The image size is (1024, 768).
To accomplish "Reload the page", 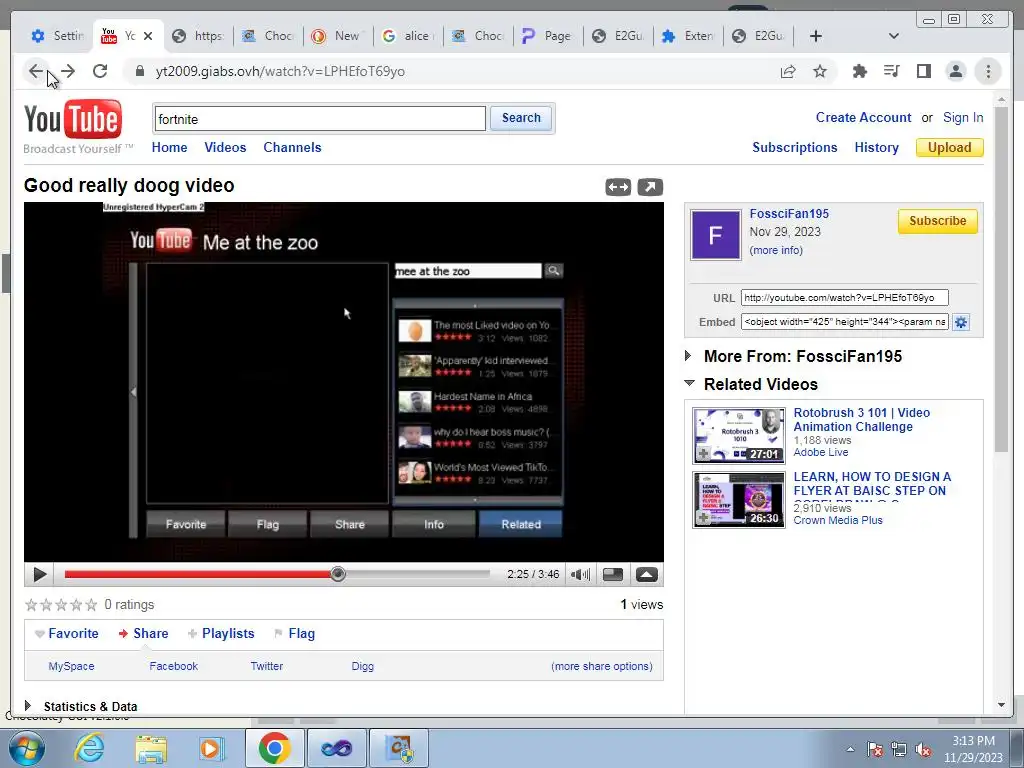I will coord(100,71).
